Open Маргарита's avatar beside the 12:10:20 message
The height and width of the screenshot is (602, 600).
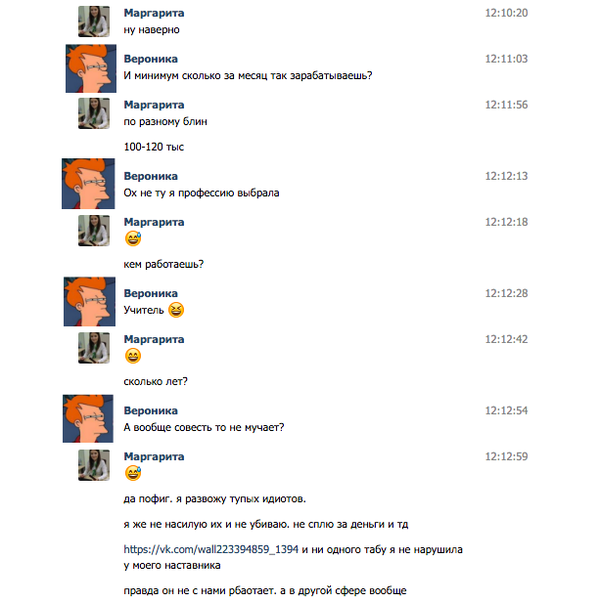point(93,20)
